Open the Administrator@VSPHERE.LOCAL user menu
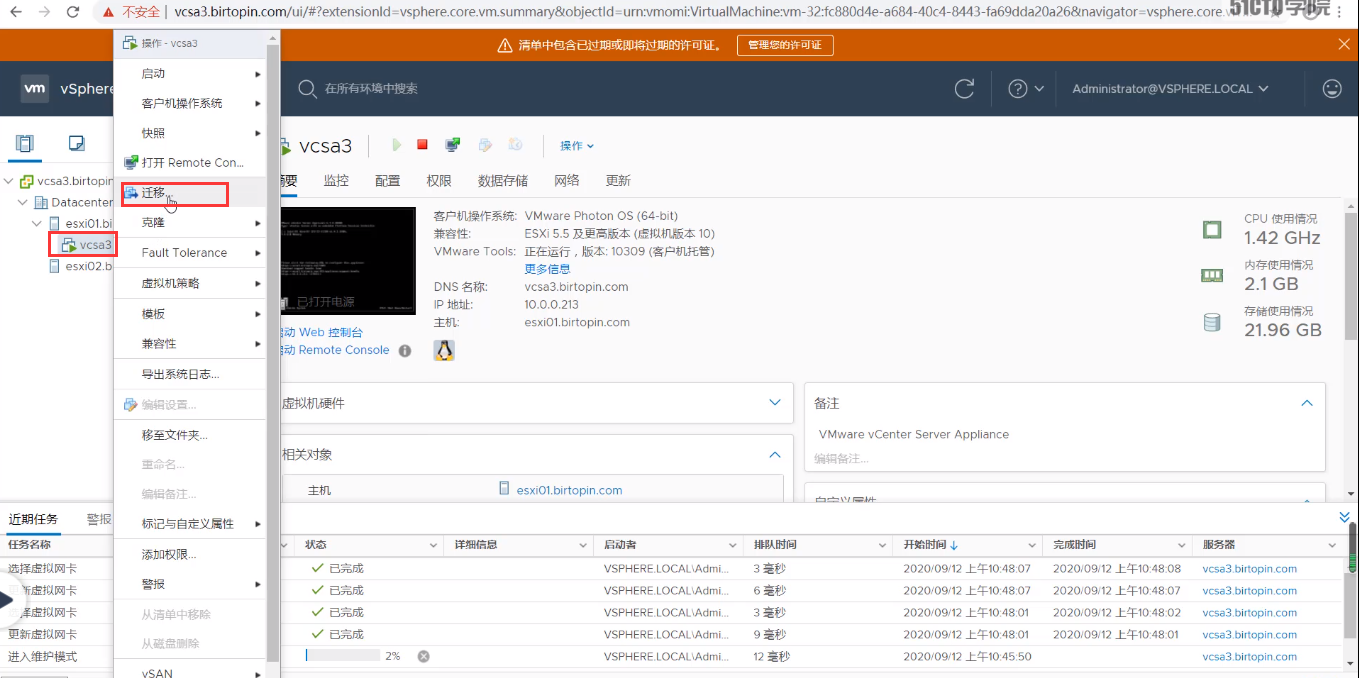The width and height of the screenshot is (1359, 678). click(1170, 88)
